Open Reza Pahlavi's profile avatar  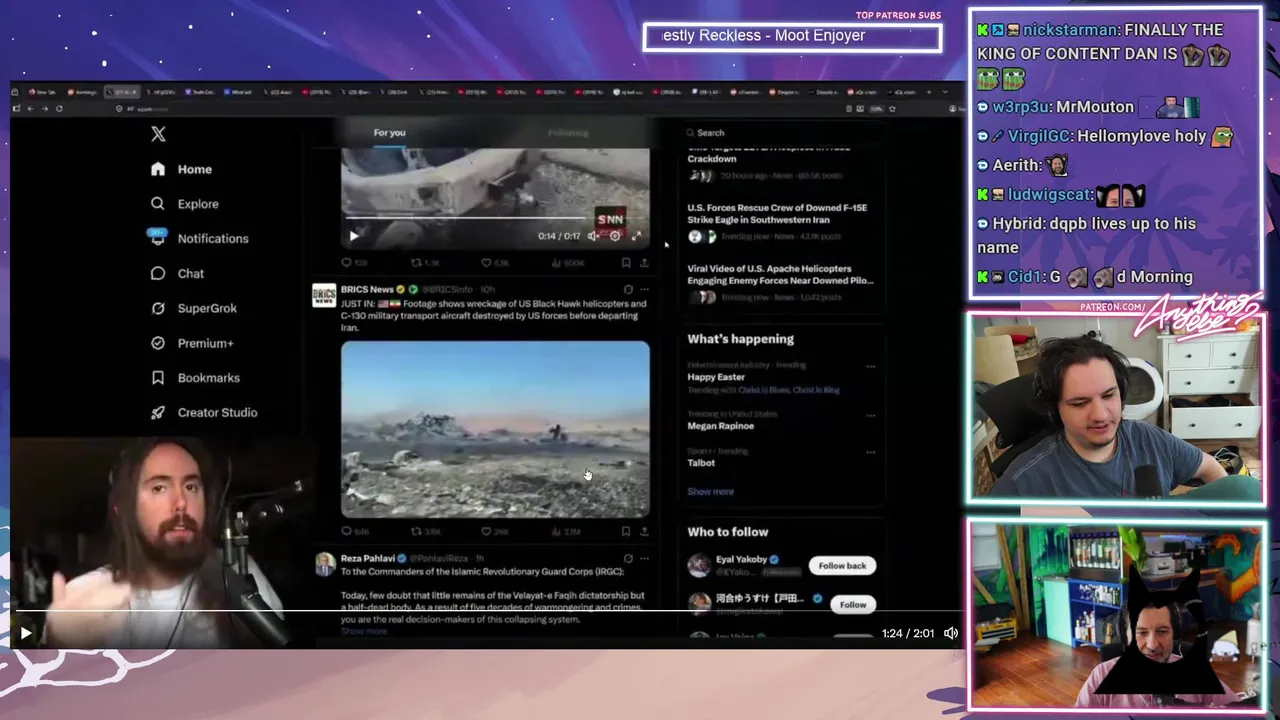pos(324,564)
